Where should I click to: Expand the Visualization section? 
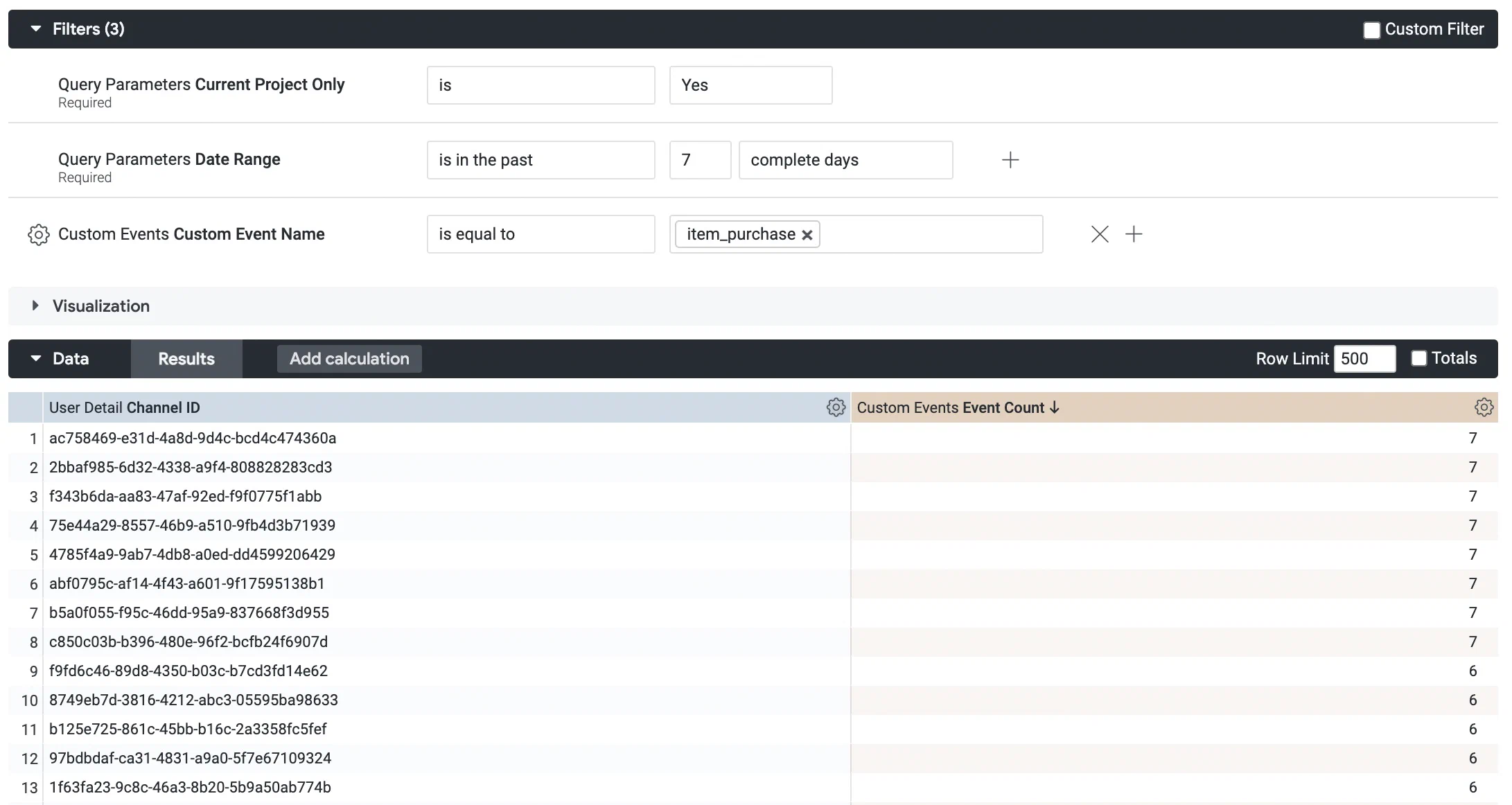pos(36,306)
